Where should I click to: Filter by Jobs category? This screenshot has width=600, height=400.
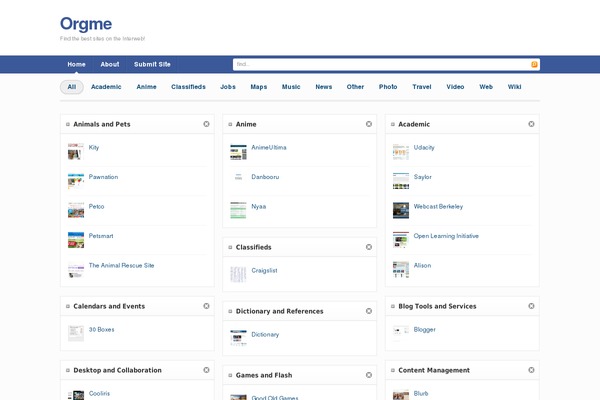(x=228, y=87)
